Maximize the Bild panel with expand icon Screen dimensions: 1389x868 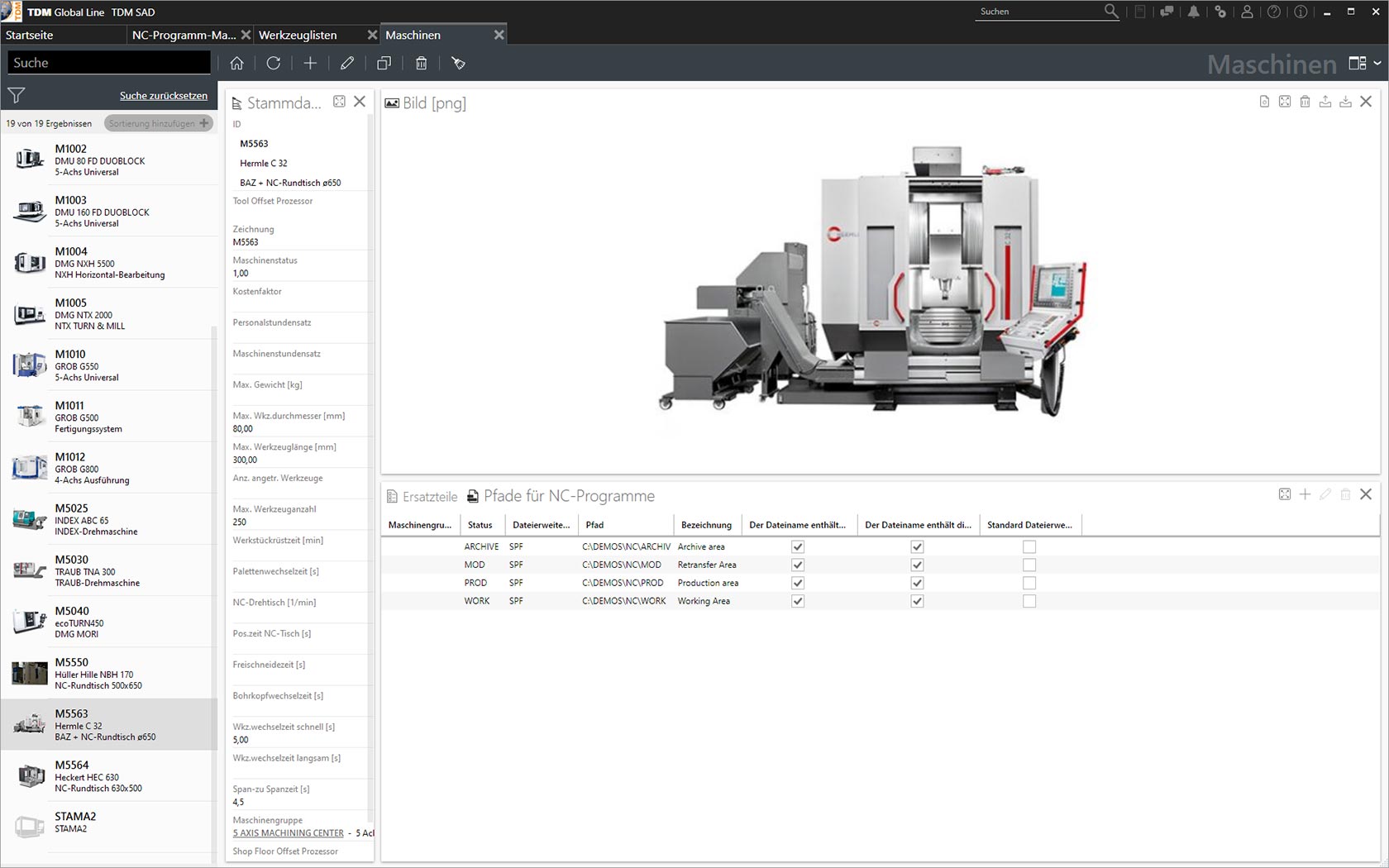1285,102
